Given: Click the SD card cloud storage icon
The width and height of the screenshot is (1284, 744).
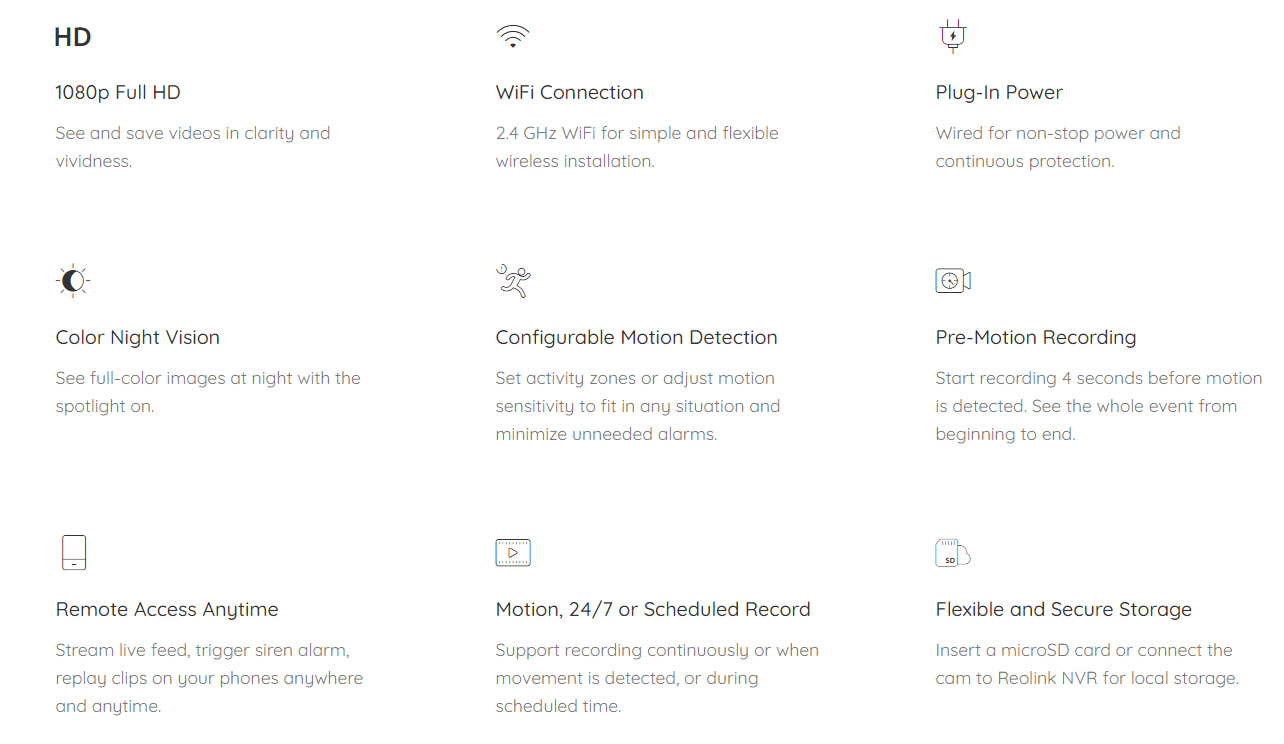Looking at the screenshot, I should [952, 553].
